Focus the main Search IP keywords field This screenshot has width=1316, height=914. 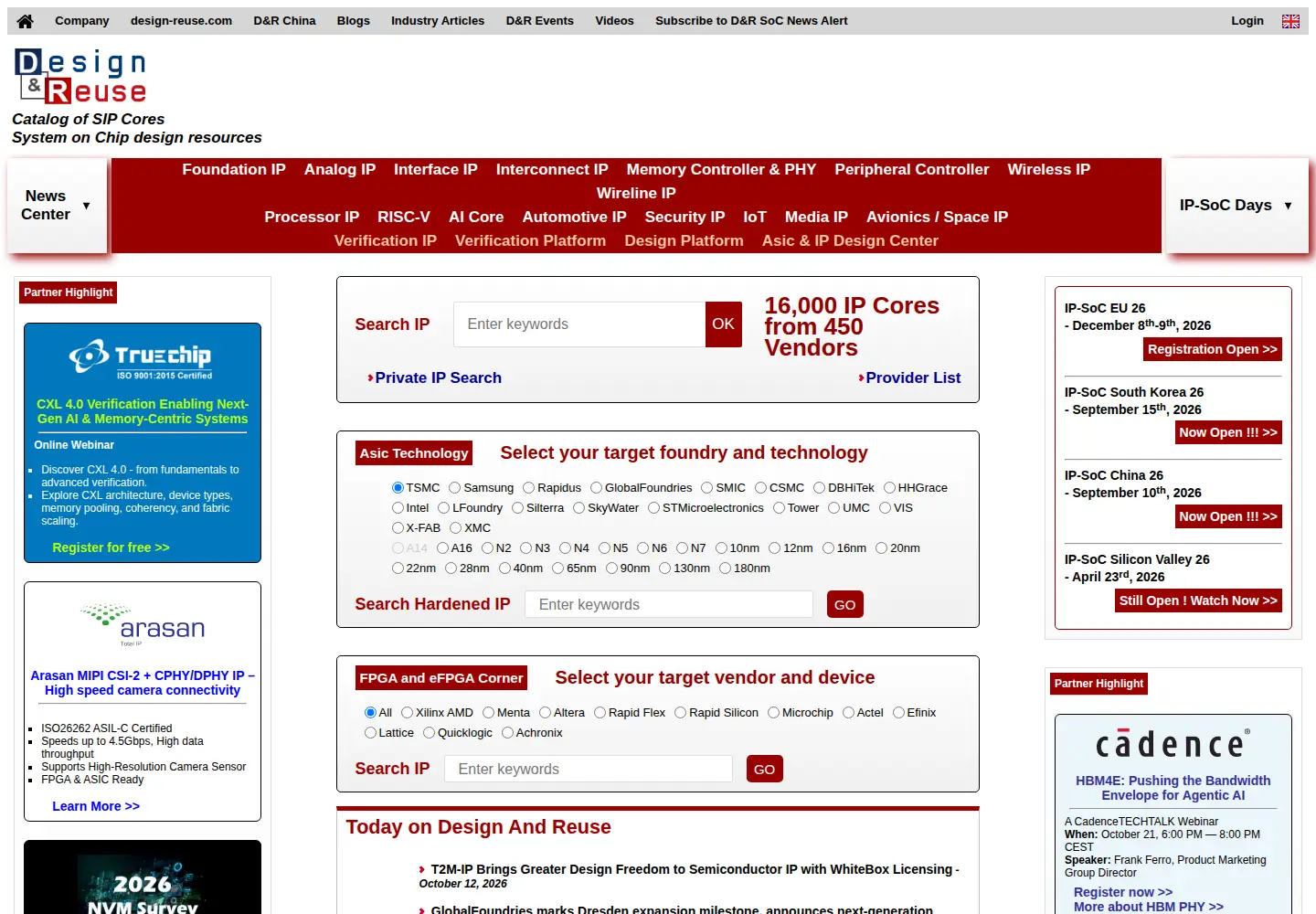click(579, 324)
